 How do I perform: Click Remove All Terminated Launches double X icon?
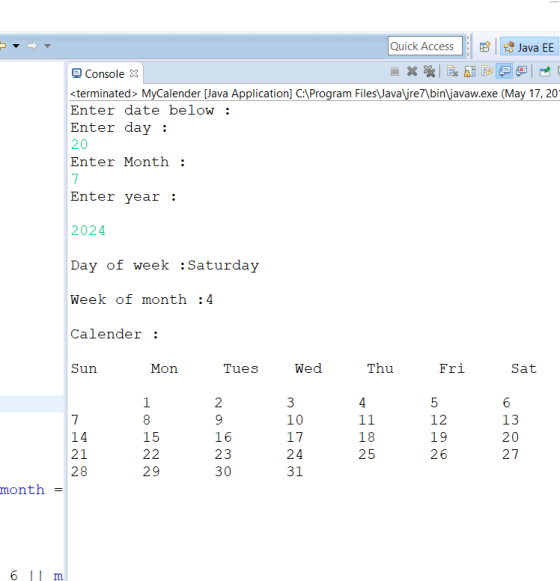(429, 72)
